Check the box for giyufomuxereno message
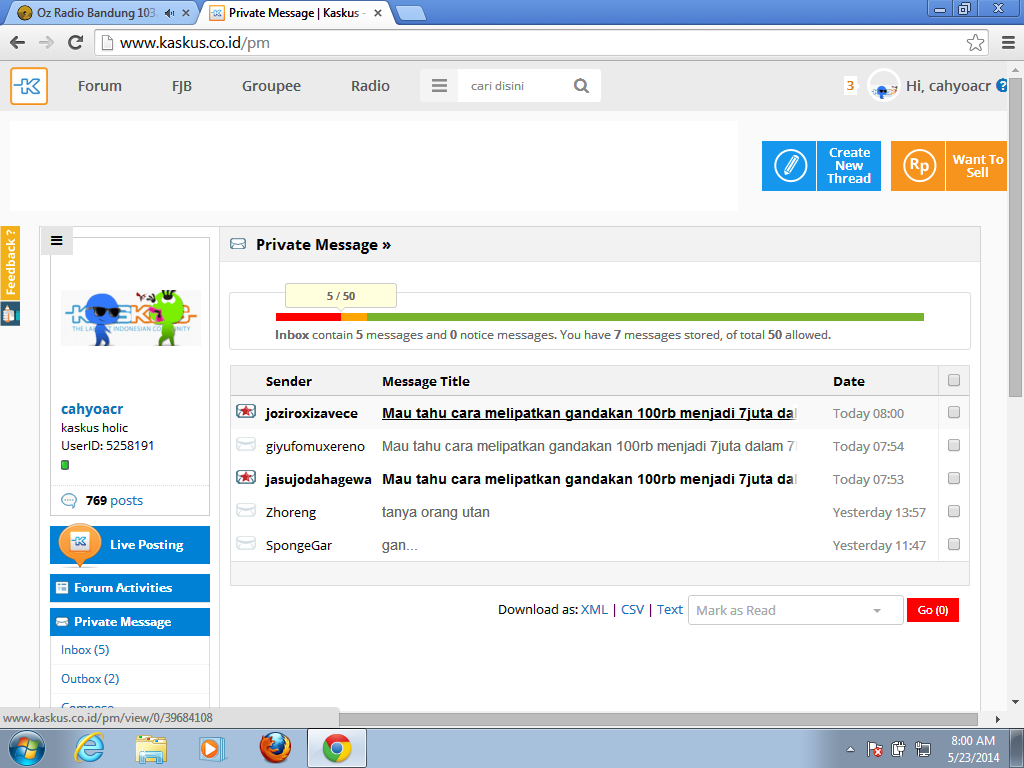This screenshot has height=768, width=1024. click(x=953, y=445)
